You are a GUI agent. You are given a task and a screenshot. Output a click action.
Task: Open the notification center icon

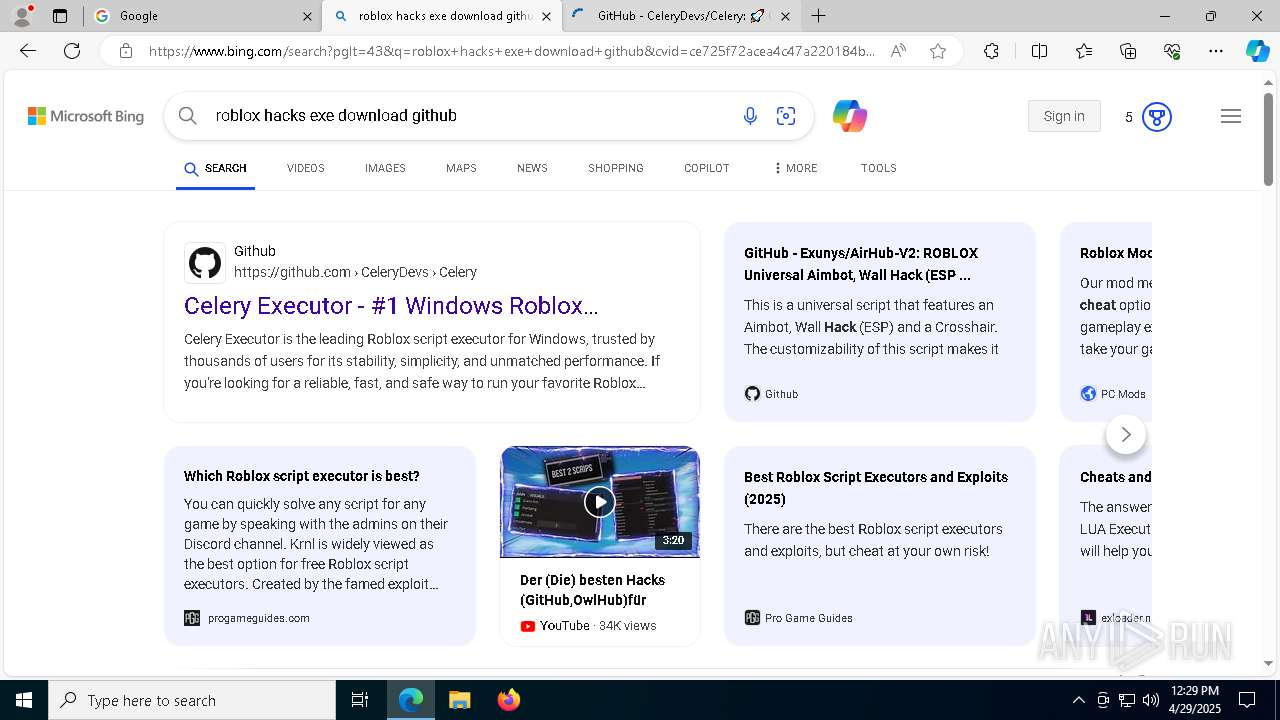pos(1247,700)
